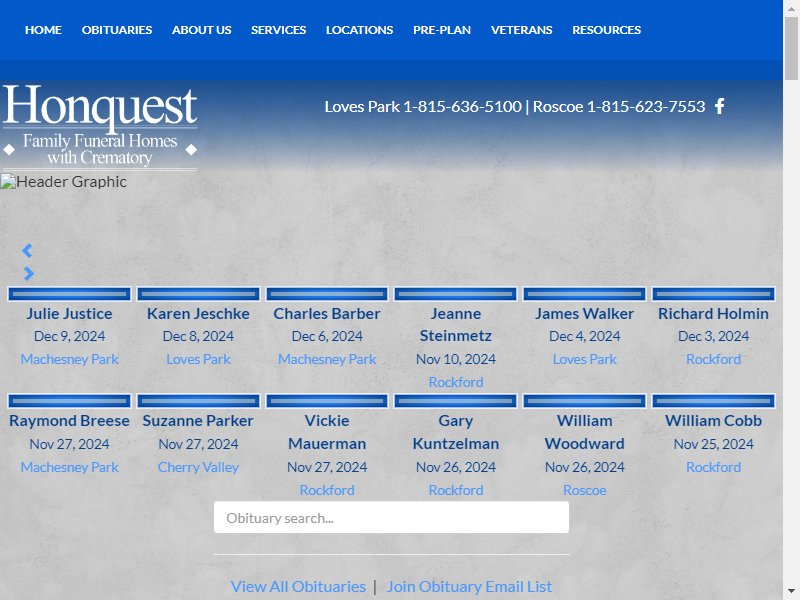Viewport: 800px width, 600px height.
Task: Click the blue photo frame above William Woodward
Action: pos(585,401)
